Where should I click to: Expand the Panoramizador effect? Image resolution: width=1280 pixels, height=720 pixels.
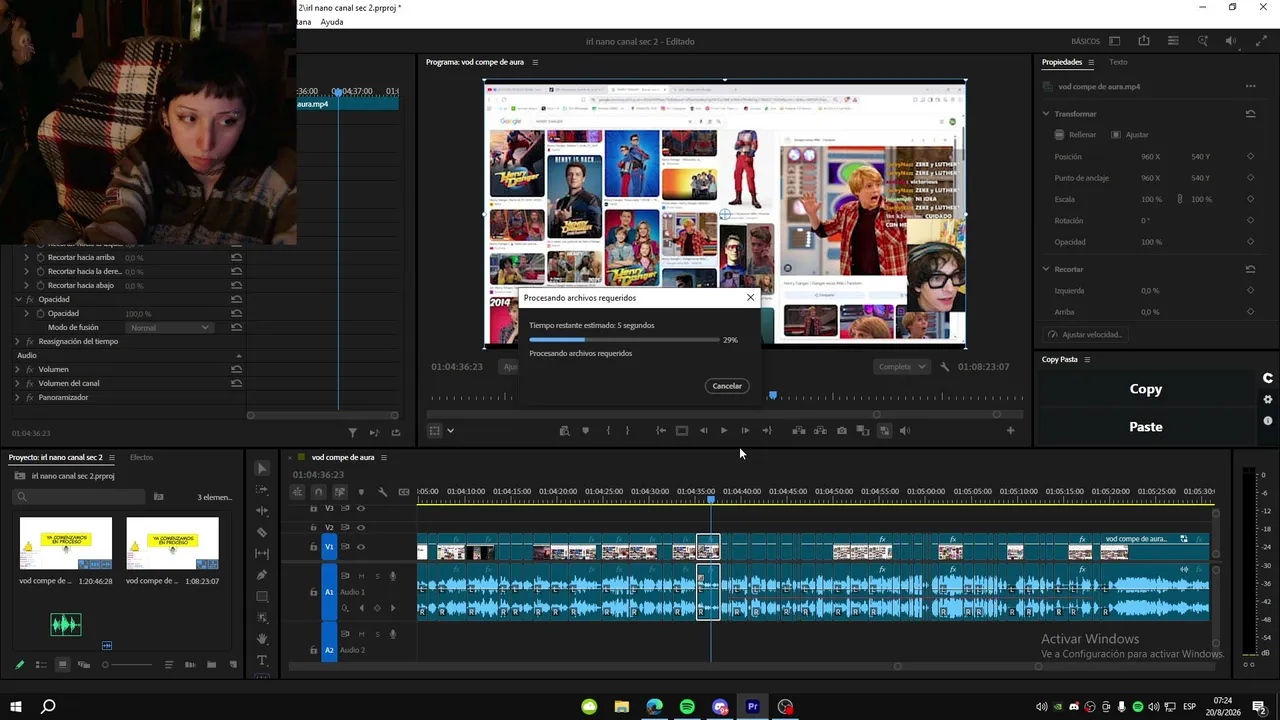[17, 397]
